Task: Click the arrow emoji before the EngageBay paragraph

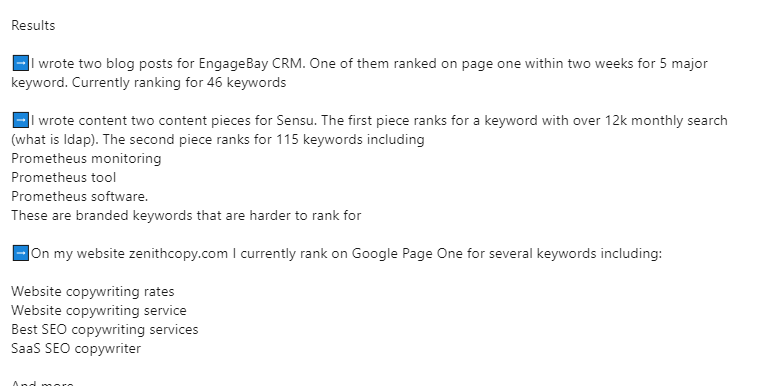Action: tap(20, 63)
